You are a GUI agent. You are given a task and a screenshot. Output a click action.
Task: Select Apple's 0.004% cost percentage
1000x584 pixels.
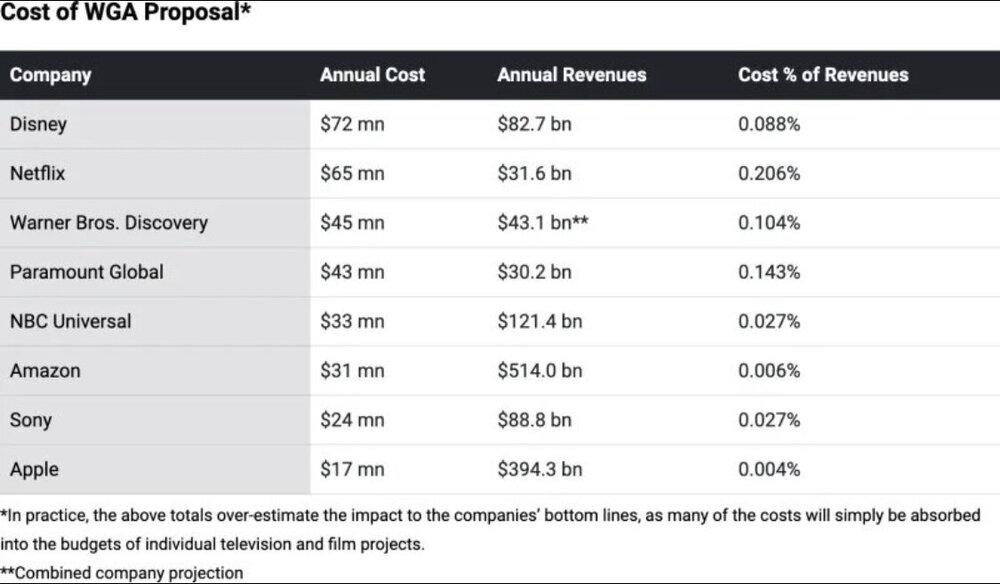tap(769, 469)
